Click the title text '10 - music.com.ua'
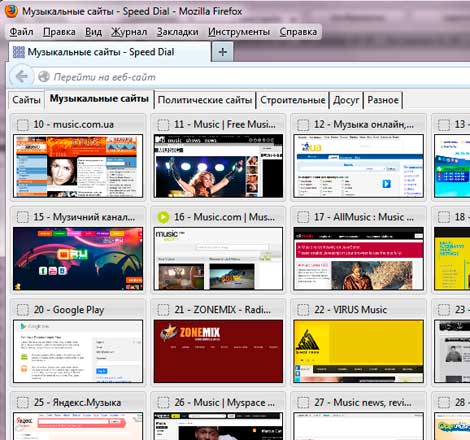This screenshot has height=440, width=470. pos(73,124)
